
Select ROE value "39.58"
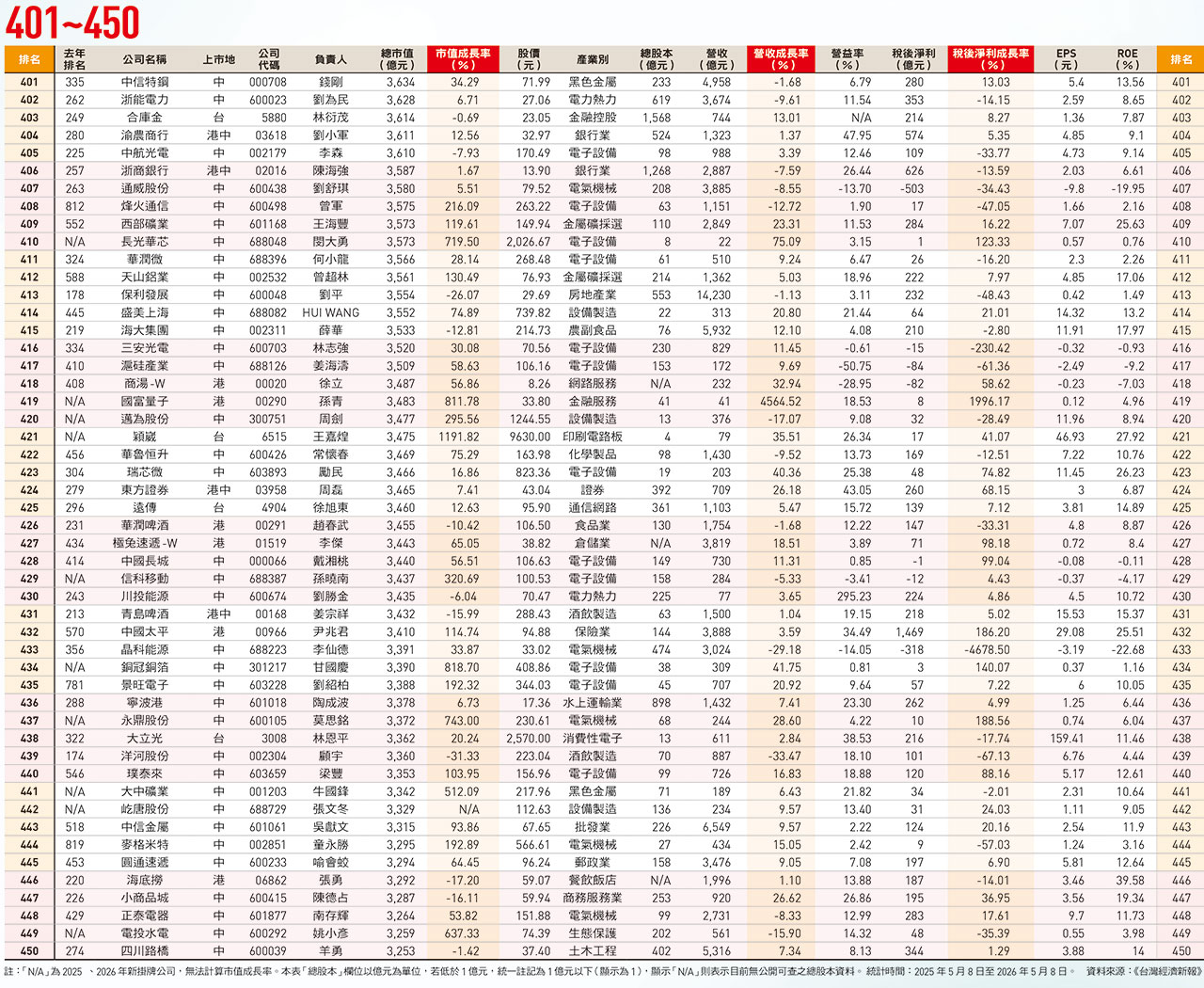[1130, 881]
